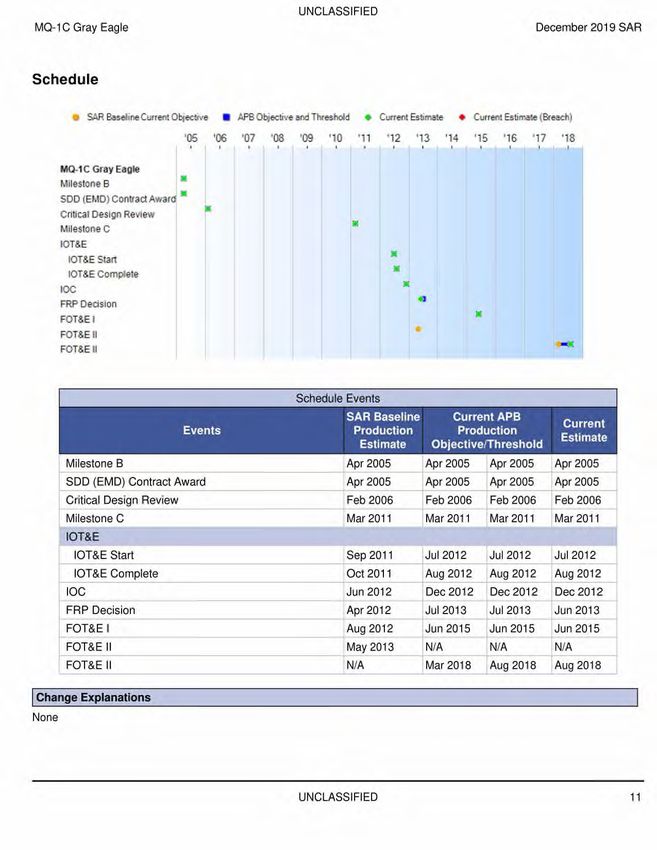Click 'SDD (EMD) Contract Award' table row name
Image resolution: width=657 pixels, height=850 pixels.
(136, 482)
